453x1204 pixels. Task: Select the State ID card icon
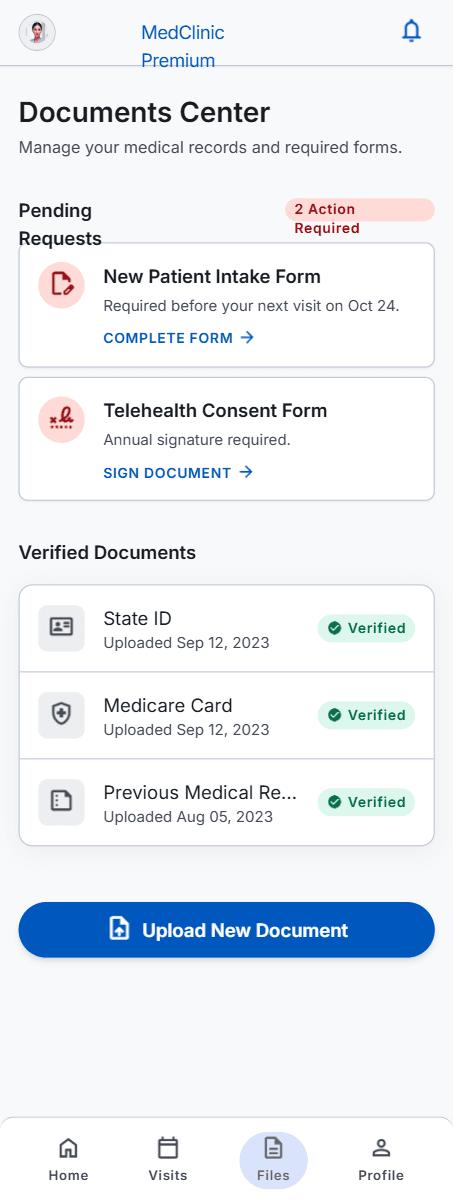click(x=61, y=628)
